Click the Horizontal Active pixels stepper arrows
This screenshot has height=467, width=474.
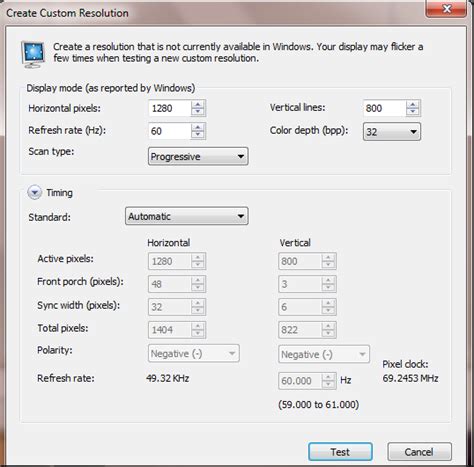[x=198, y=261]
